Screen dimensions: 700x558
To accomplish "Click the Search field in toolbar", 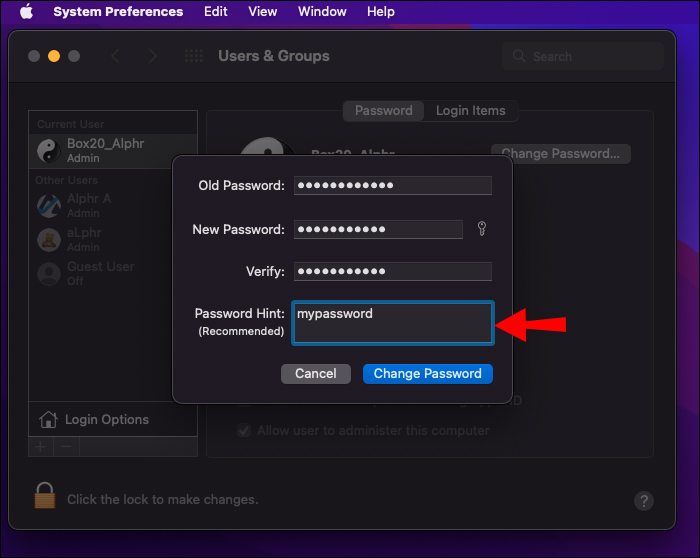I will tap(585, 57).
